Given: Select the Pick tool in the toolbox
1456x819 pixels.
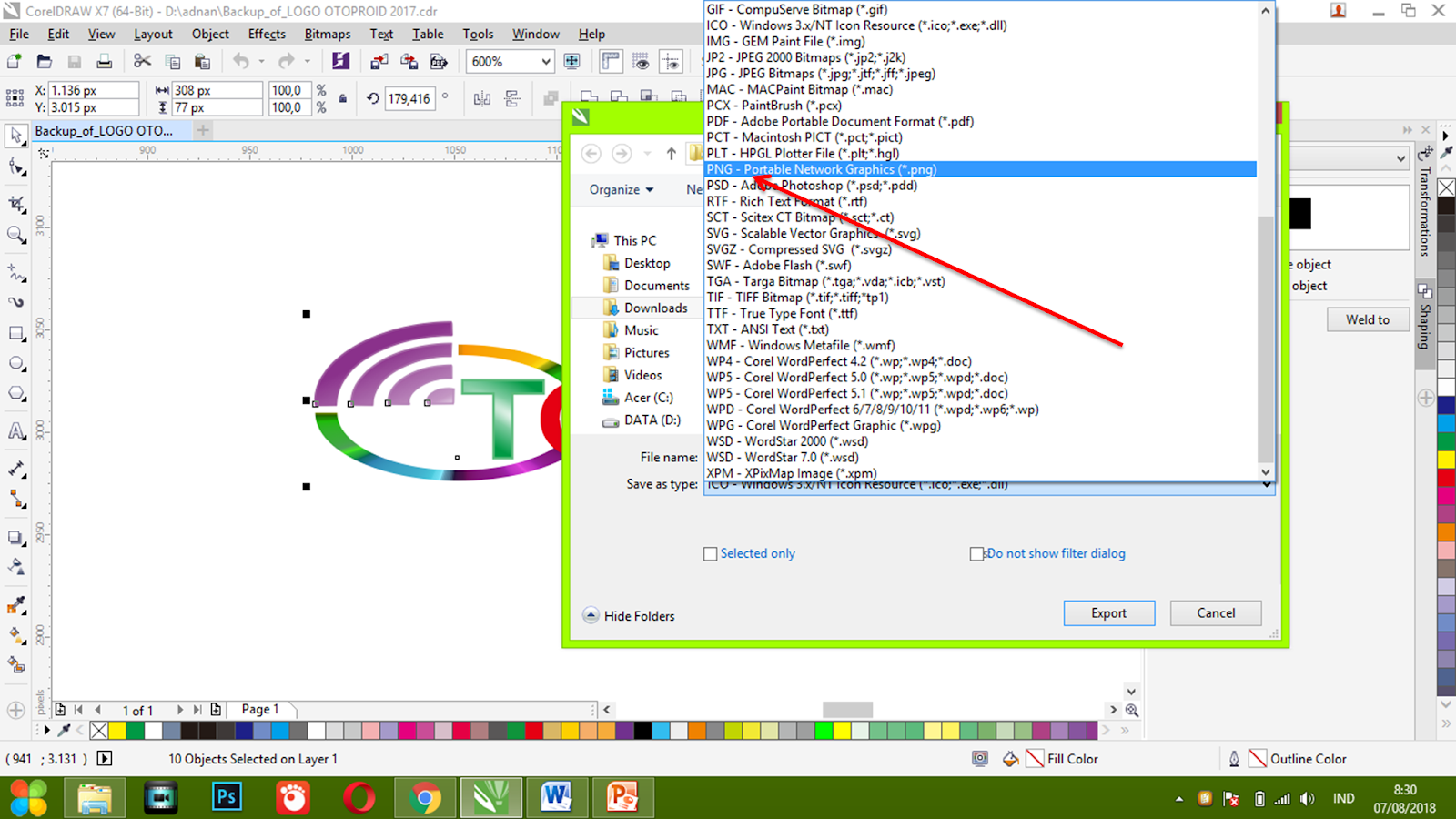Looking at the screenshot, I should pyautogui.click(x=16, y=136).
